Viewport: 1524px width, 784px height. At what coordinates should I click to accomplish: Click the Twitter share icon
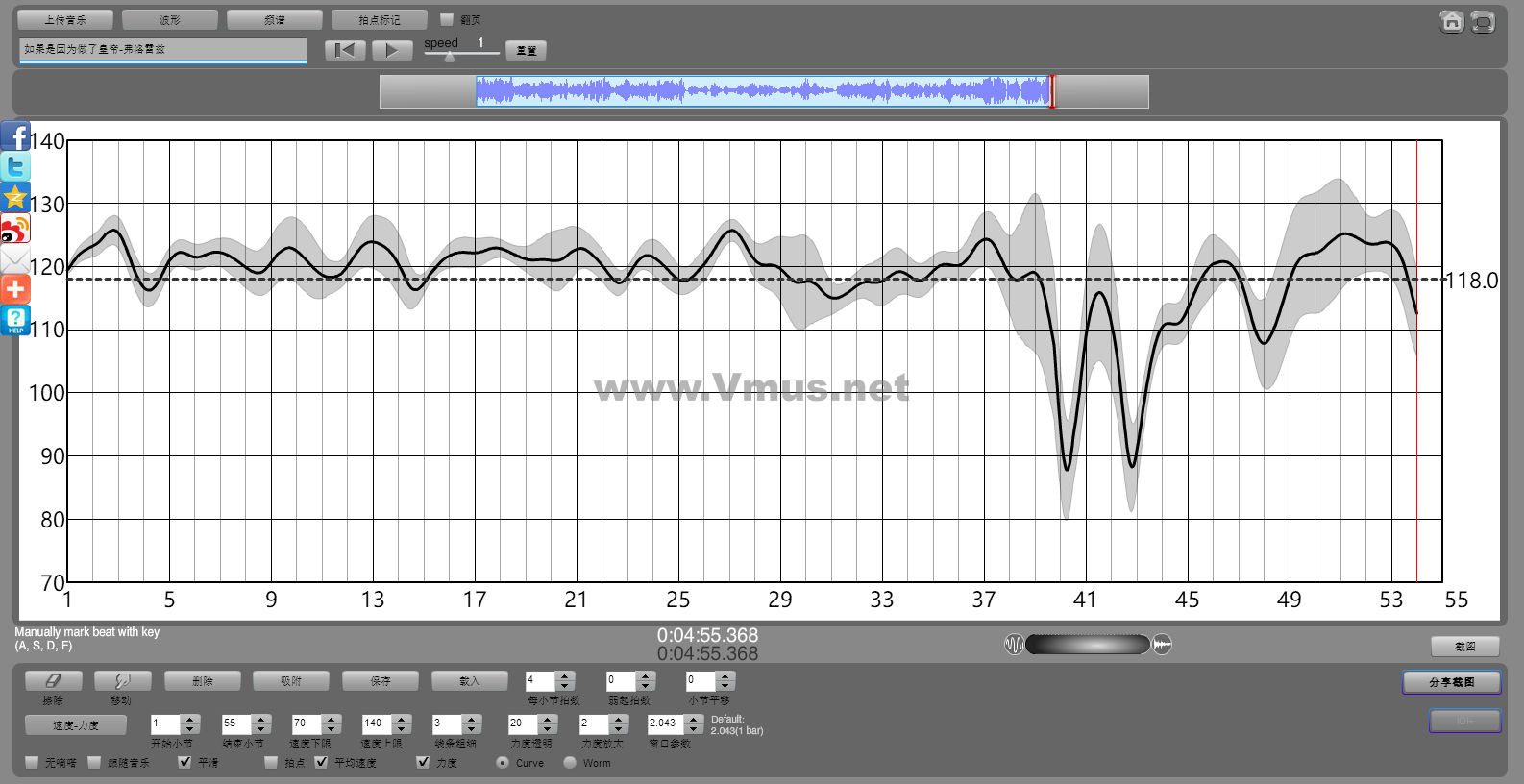coord(15,167)
